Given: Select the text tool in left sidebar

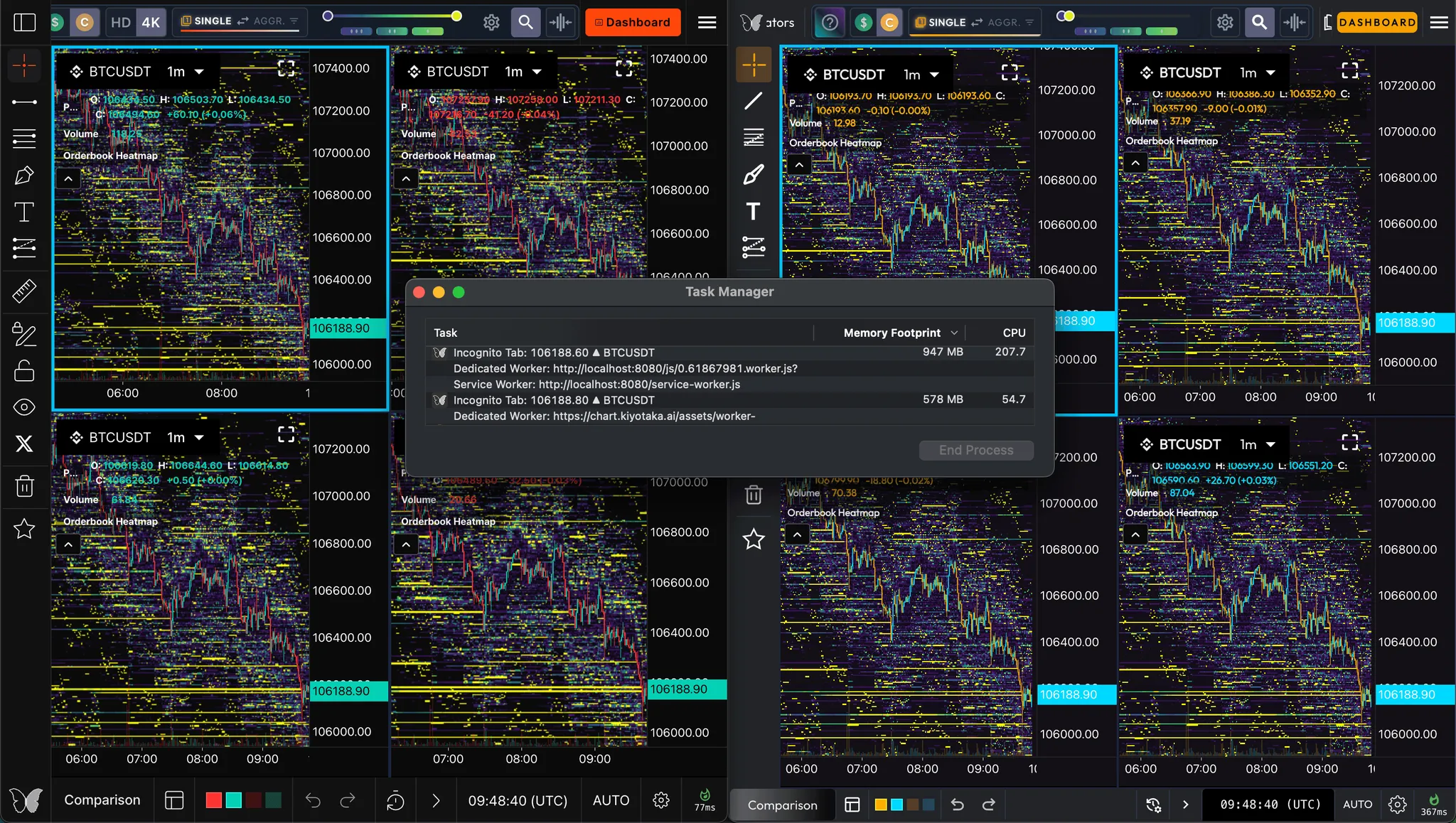Looking at the screenshot, I should [x=24, y=212].
